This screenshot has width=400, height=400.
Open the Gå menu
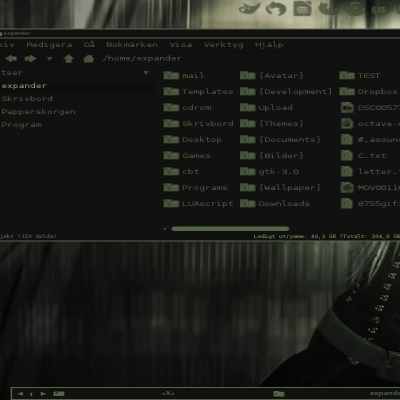pyautogui.click(x=89, y=45)
